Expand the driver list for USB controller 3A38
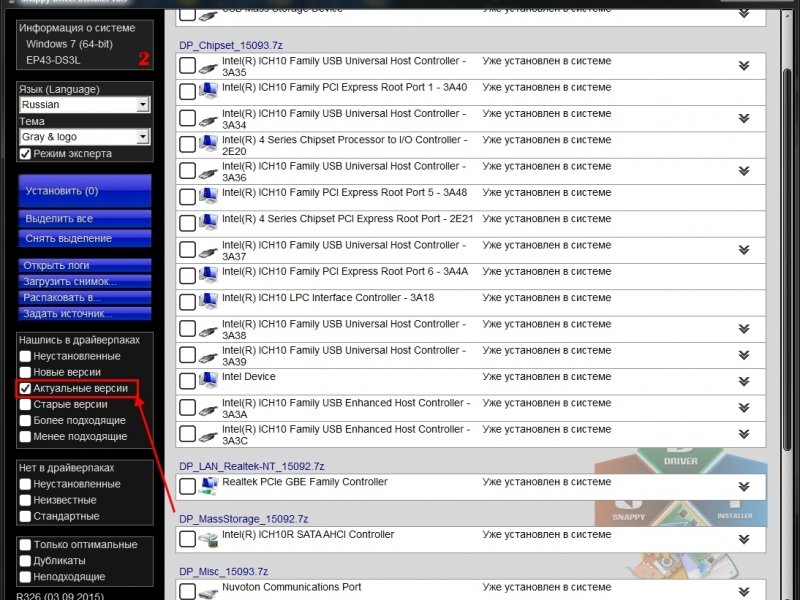Viewport: 800px width, 600px height. [744, 329]
